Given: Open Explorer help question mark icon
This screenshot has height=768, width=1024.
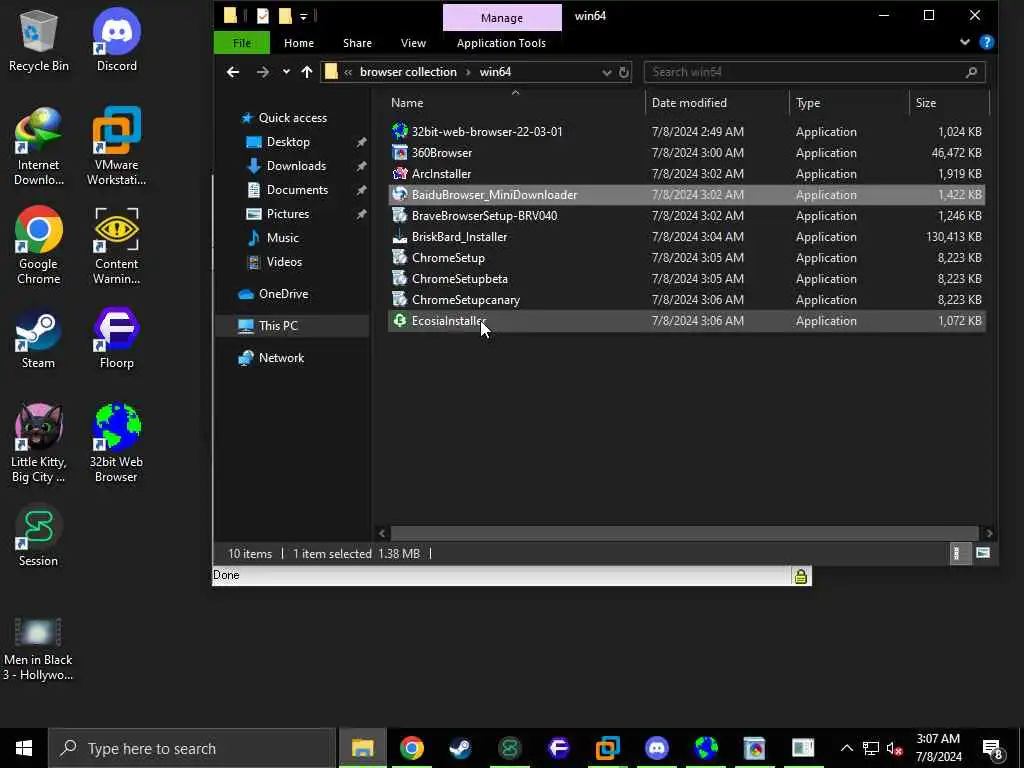Looking at the screenshot, I should (987, 42).
